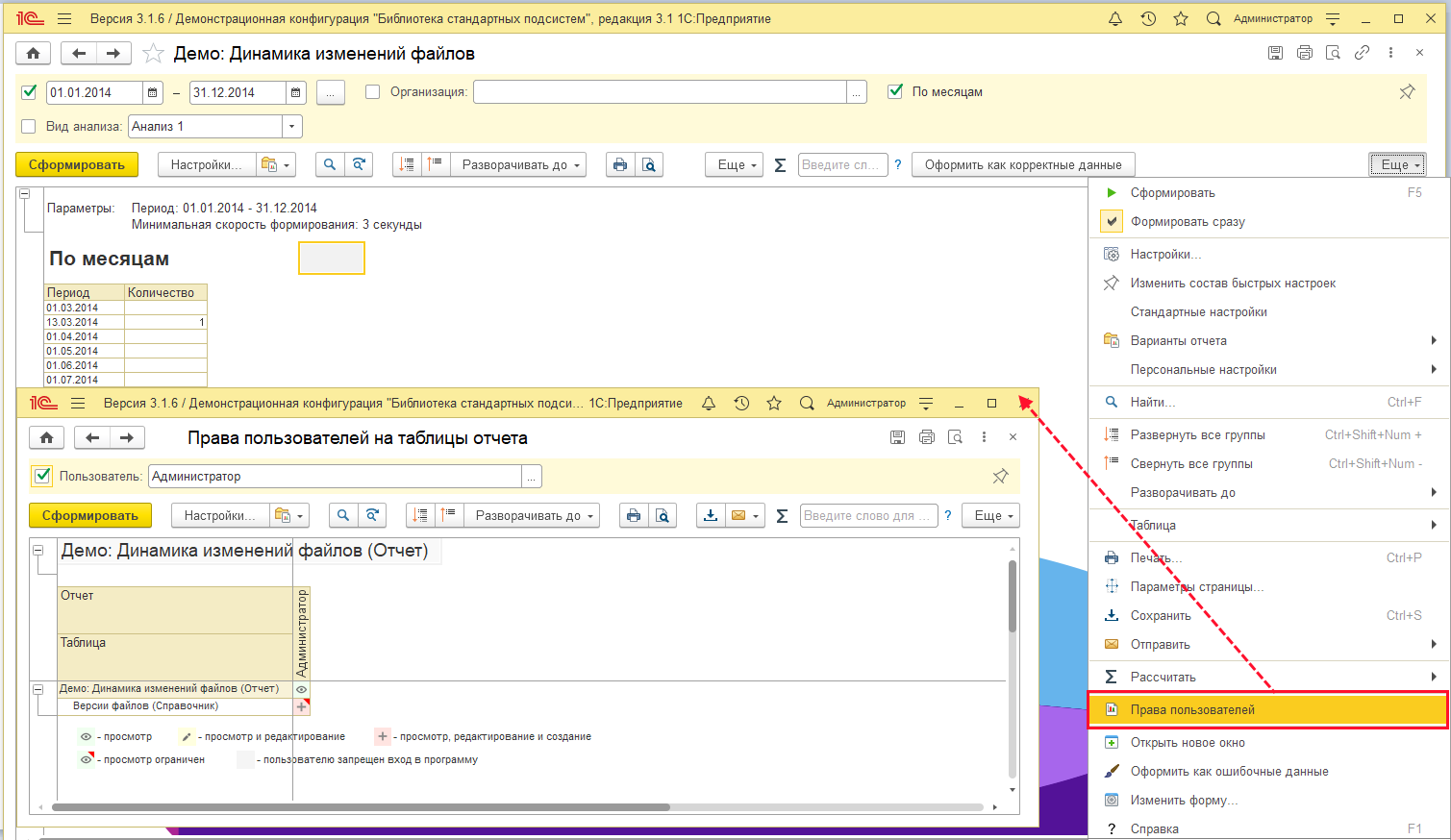Open Справка from the Еще menu
Image resolution: width=1451 pixels, height=840 pixels.
pos(1269,828)
